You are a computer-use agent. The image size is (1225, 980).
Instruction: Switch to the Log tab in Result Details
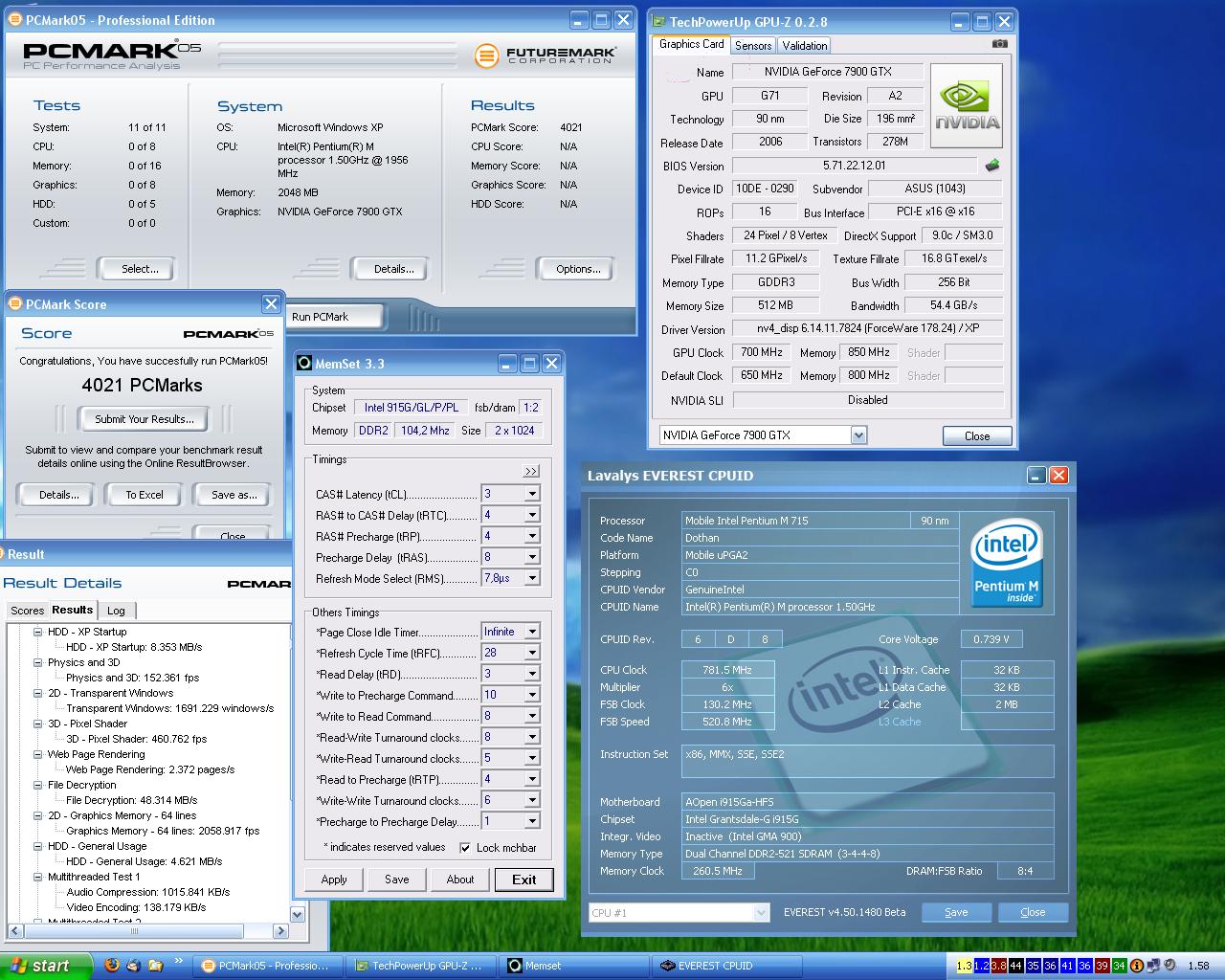click(x=116, y=611)
